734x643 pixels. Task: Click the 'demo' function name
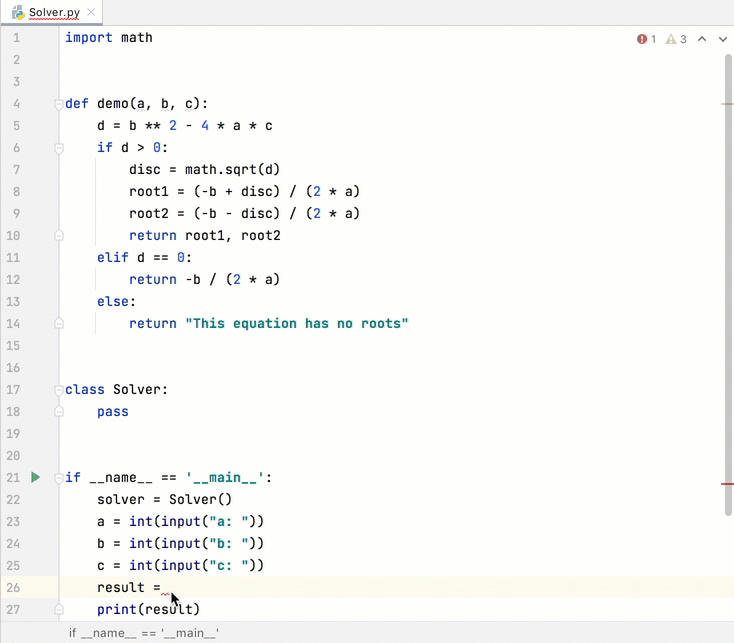[113, 103]
